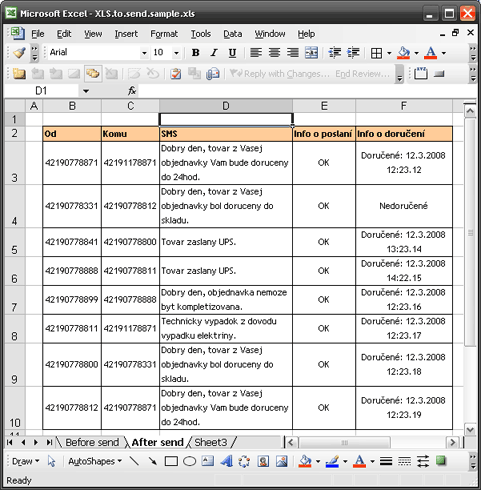Click column D header
Image resolution: width=481 pixels, height=490 pixels.
pyautogui.click(x=226, y=106)
